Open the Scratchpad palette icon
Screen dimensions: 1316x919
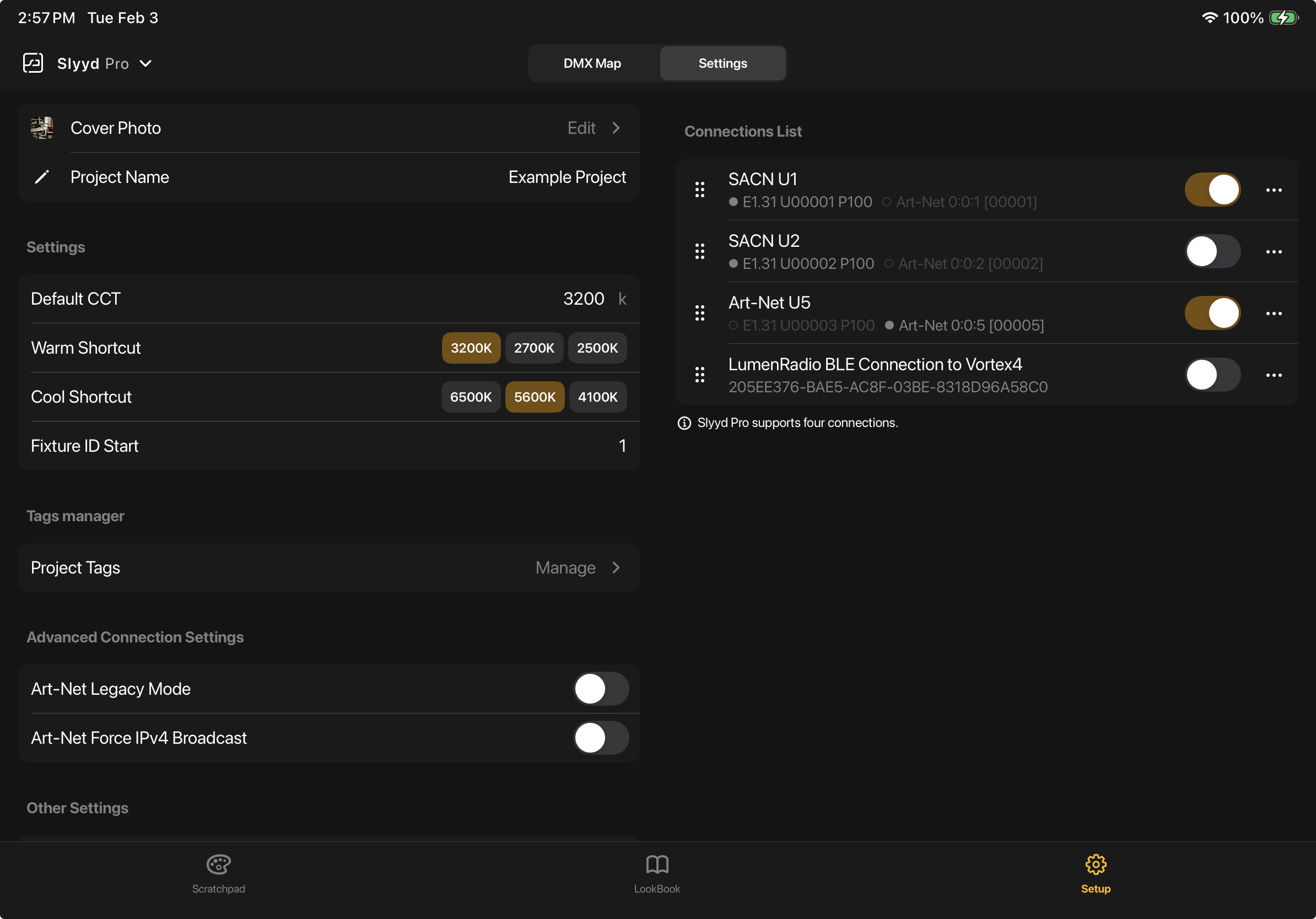[x=218, y=864]
